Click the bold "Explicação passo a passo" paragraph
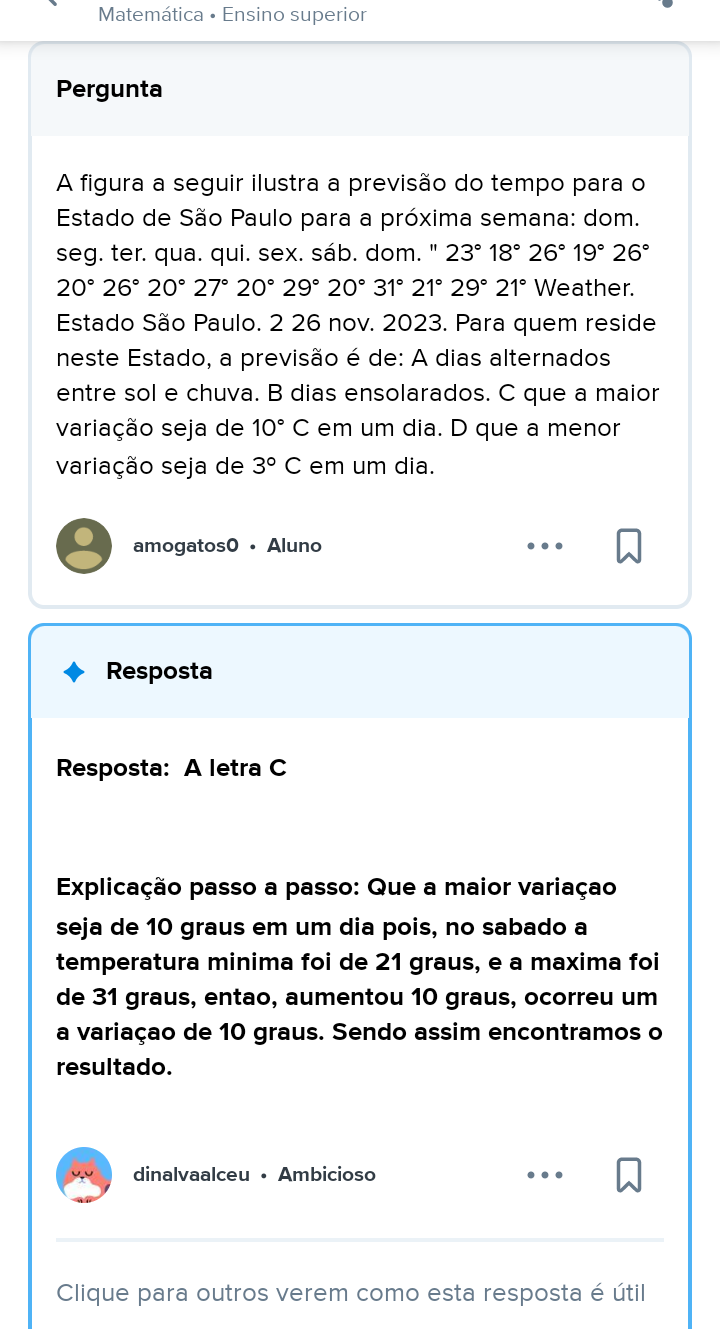Screen dimensions: 720x1329 pos(358,976)
